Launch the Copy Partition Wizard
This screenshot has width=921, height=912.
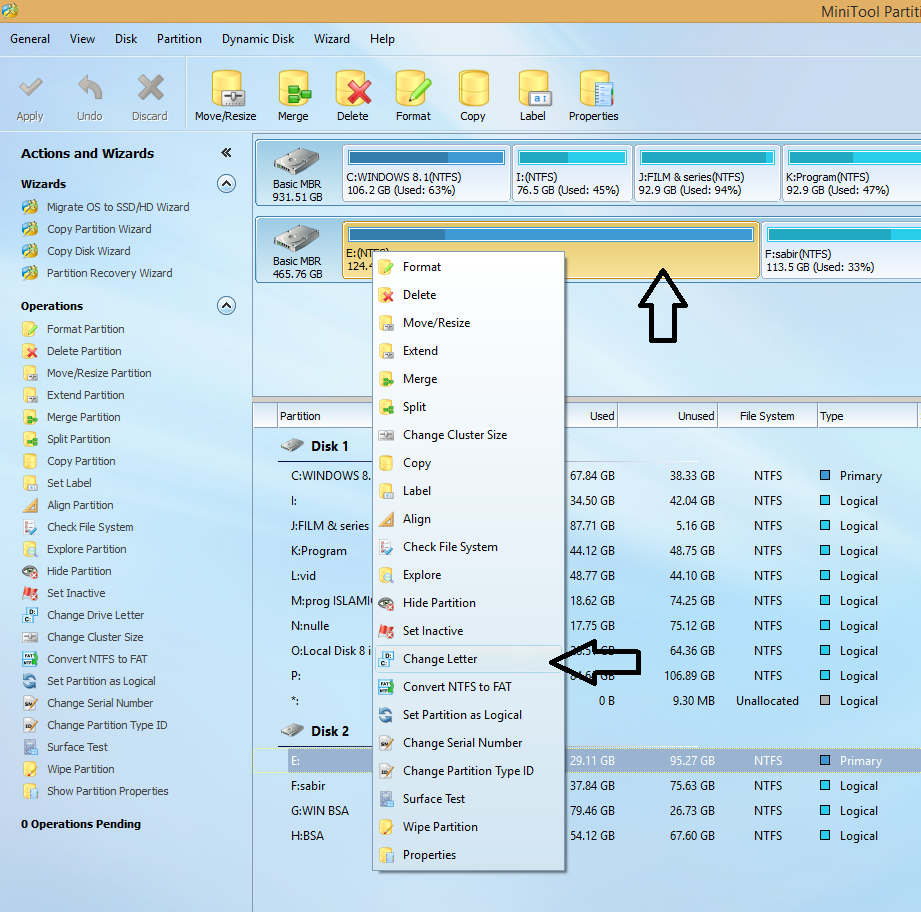87,229
